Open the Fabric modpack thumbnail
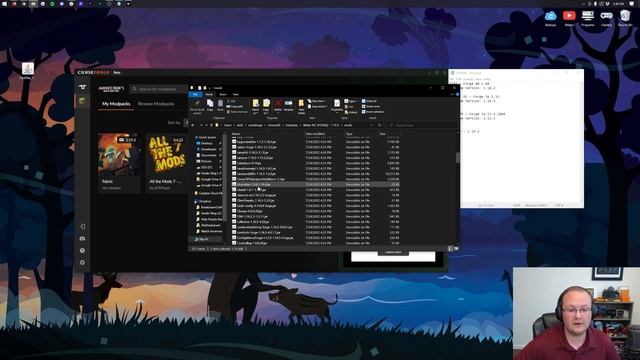This screenshot has height=360, width=640. pos(119,154)
